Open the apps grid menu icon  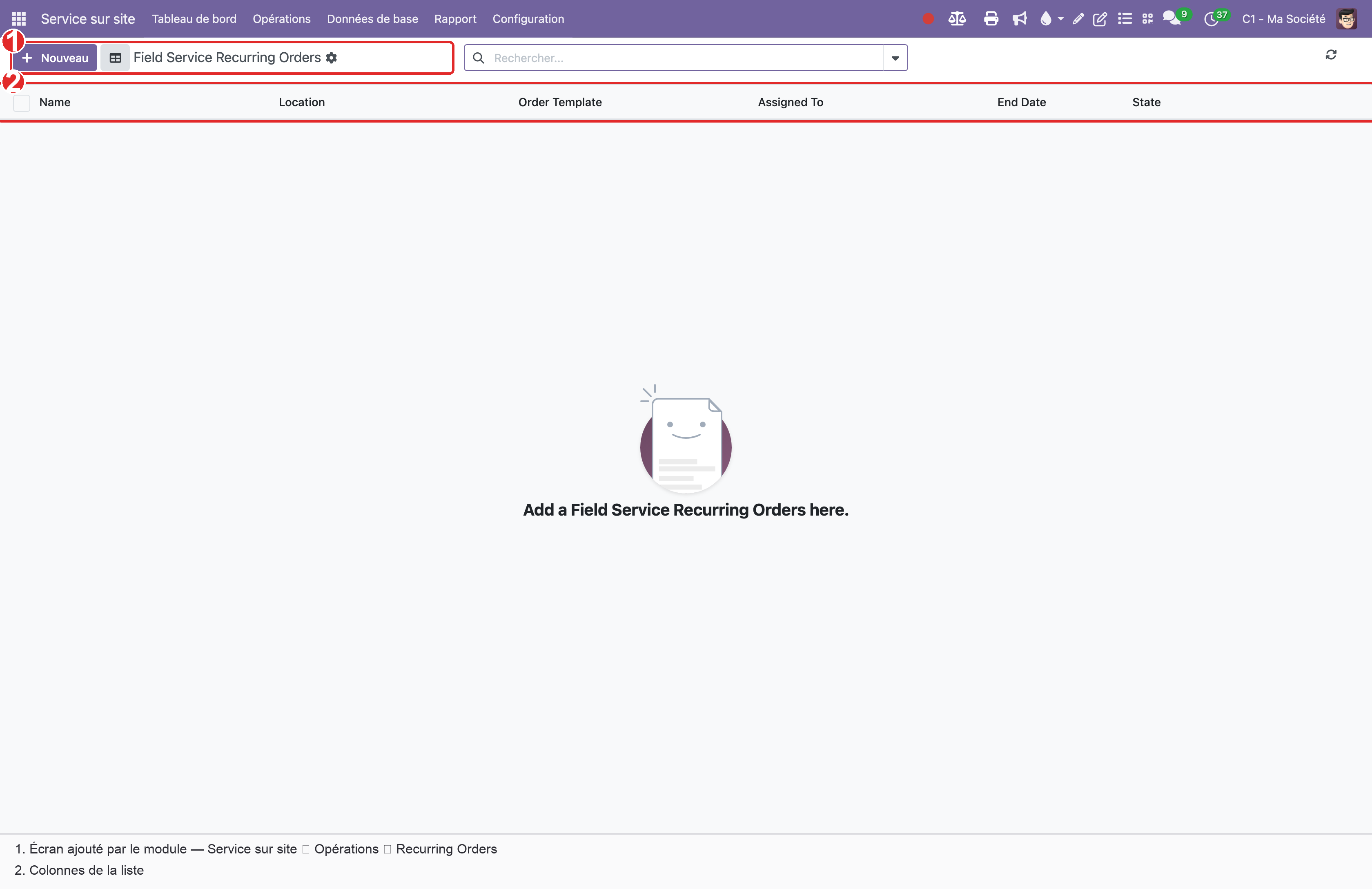point(18,18)
